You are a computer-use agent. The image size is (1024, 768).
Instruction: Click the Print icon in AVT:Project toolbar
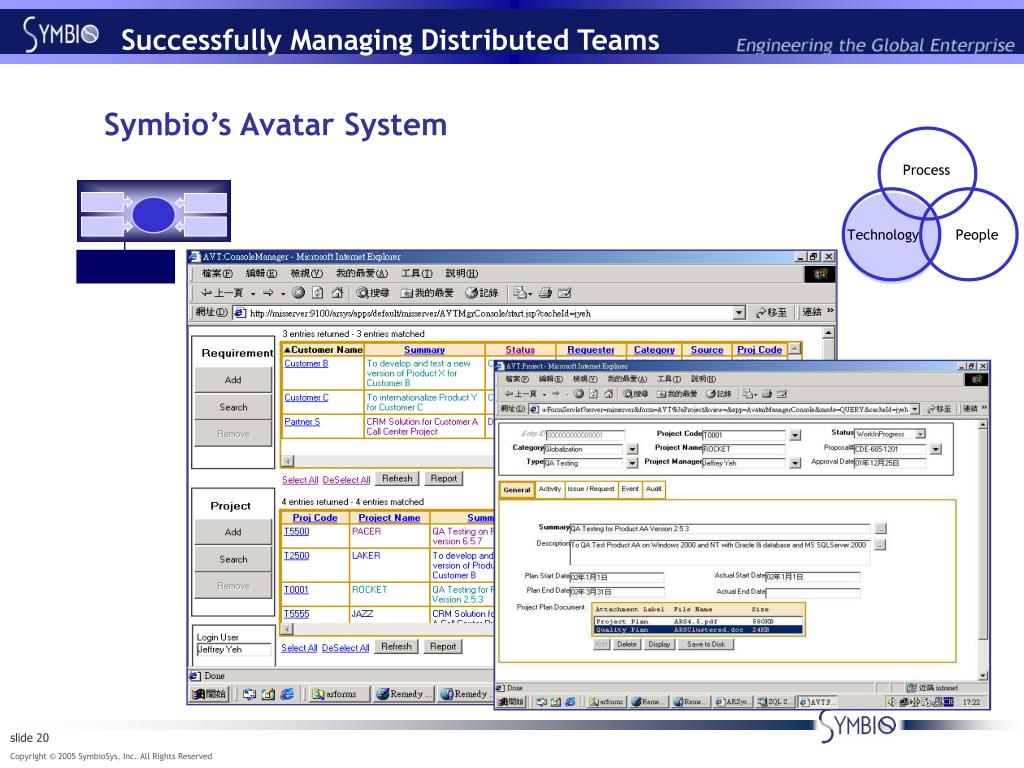click(767, 394)
